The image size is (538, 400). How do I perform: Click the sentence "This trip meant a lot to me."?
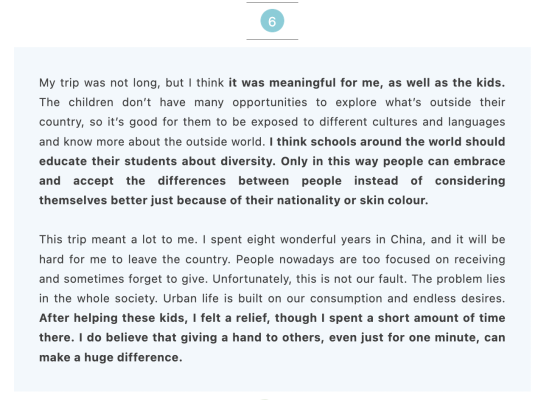click(x=118, y=239)
